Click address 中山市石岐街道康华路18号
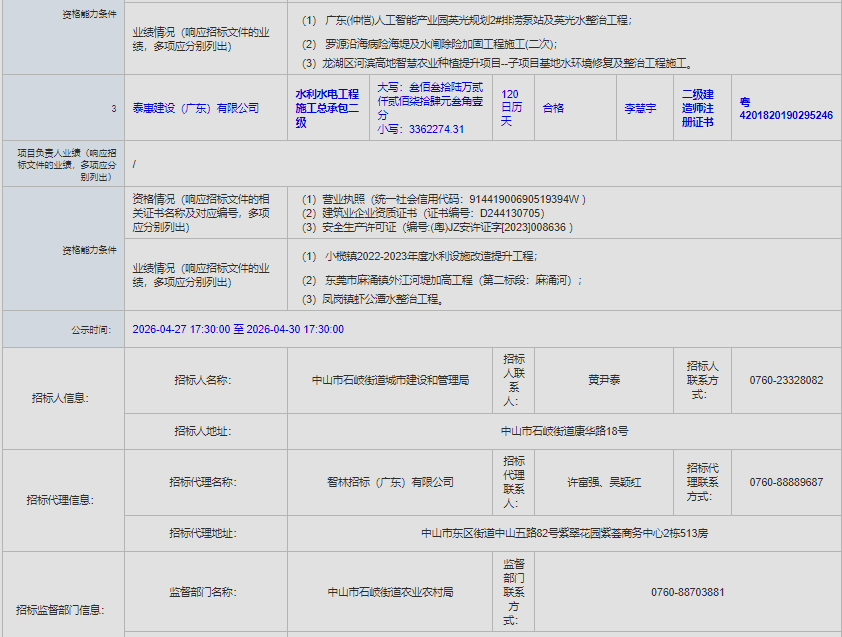 pos(564,431)
